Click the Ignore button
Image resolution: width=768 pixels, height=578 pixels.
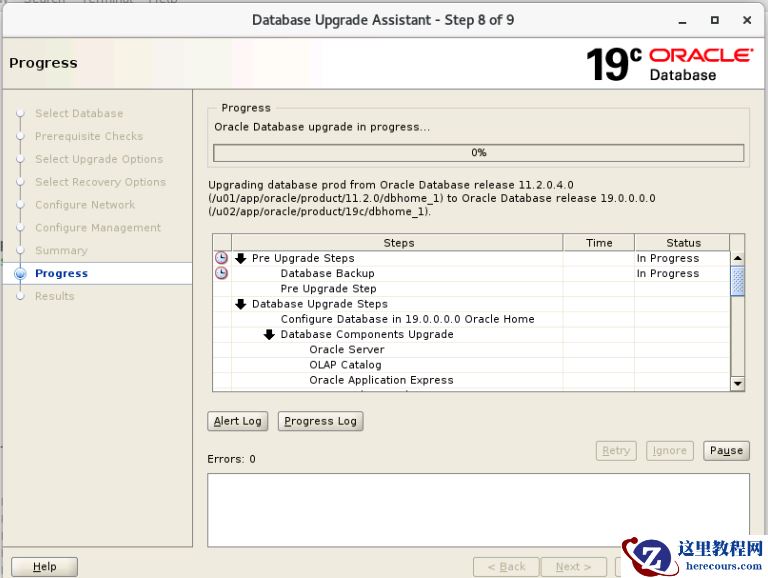[670, 451]
